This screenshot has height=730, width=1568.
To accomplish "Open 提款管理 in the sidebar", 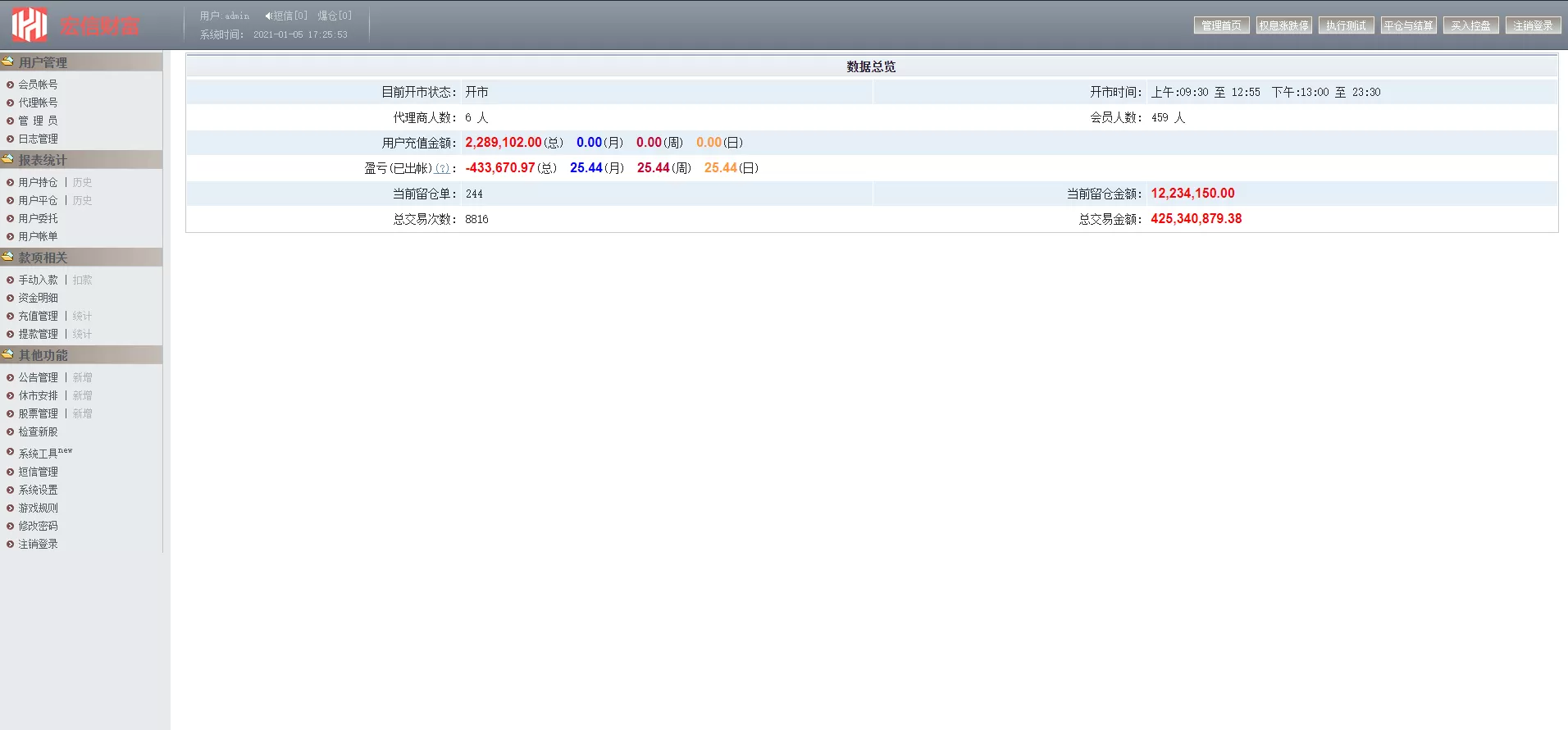I will (x=39, y=334).
